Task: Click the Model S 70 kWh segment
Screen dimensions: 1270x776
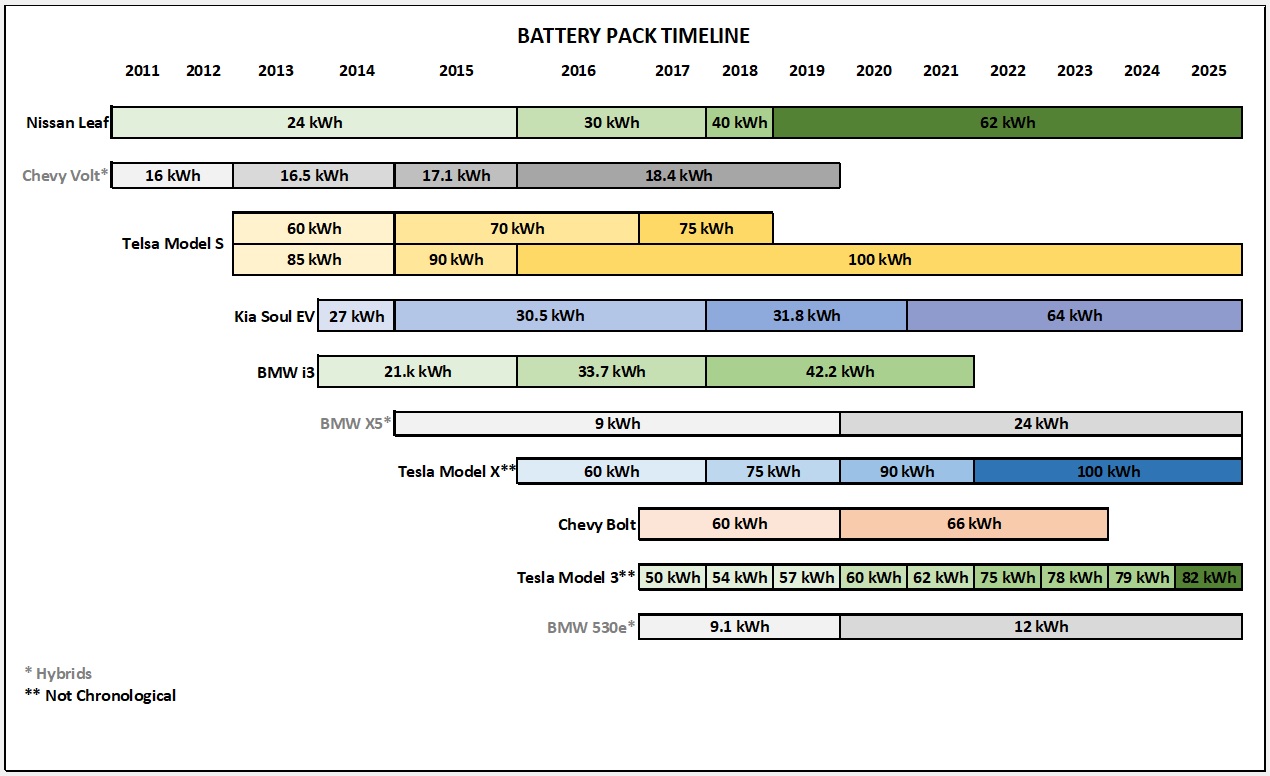Action: [x=517, y=228]
